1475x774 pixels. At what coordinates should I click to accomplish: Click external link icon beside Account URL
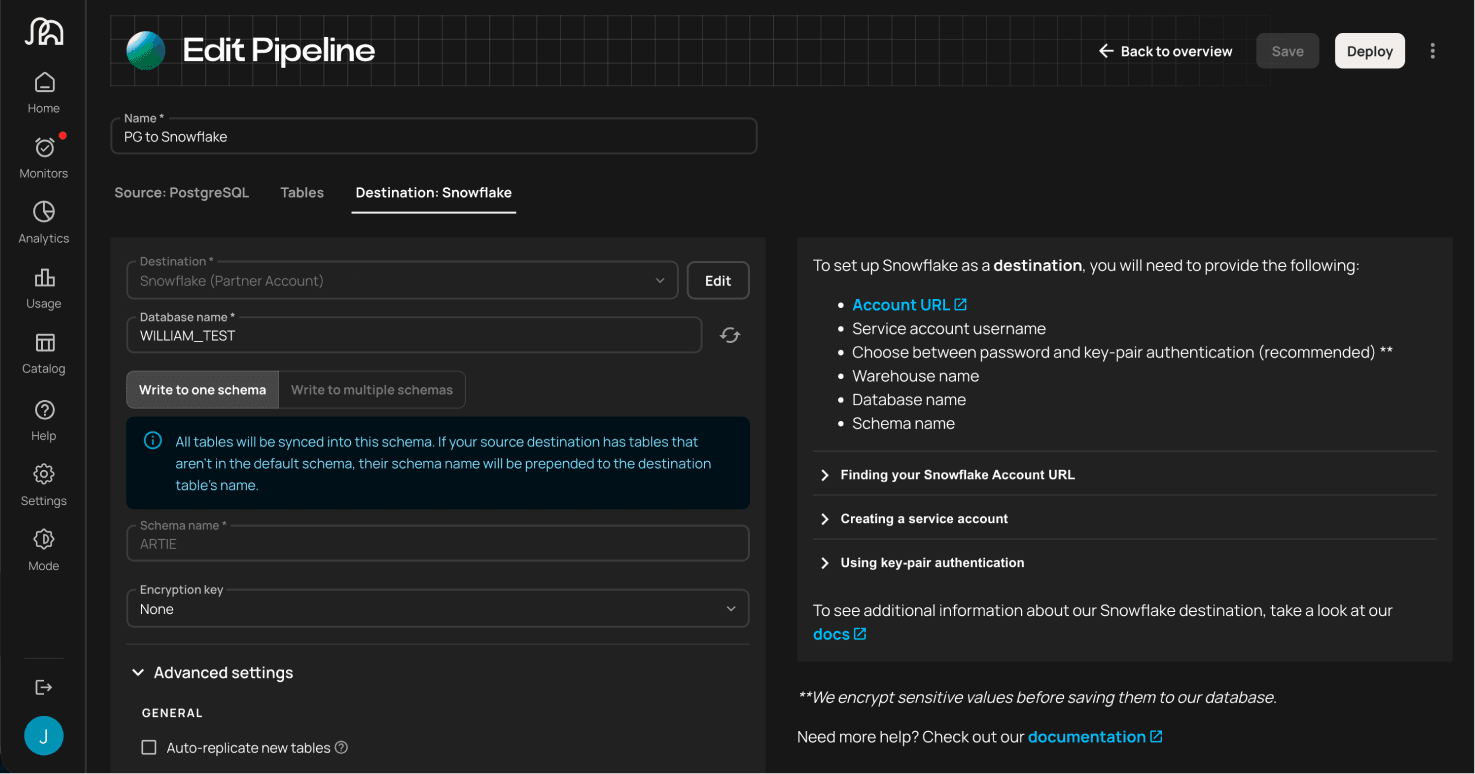(x=961, y=305)
